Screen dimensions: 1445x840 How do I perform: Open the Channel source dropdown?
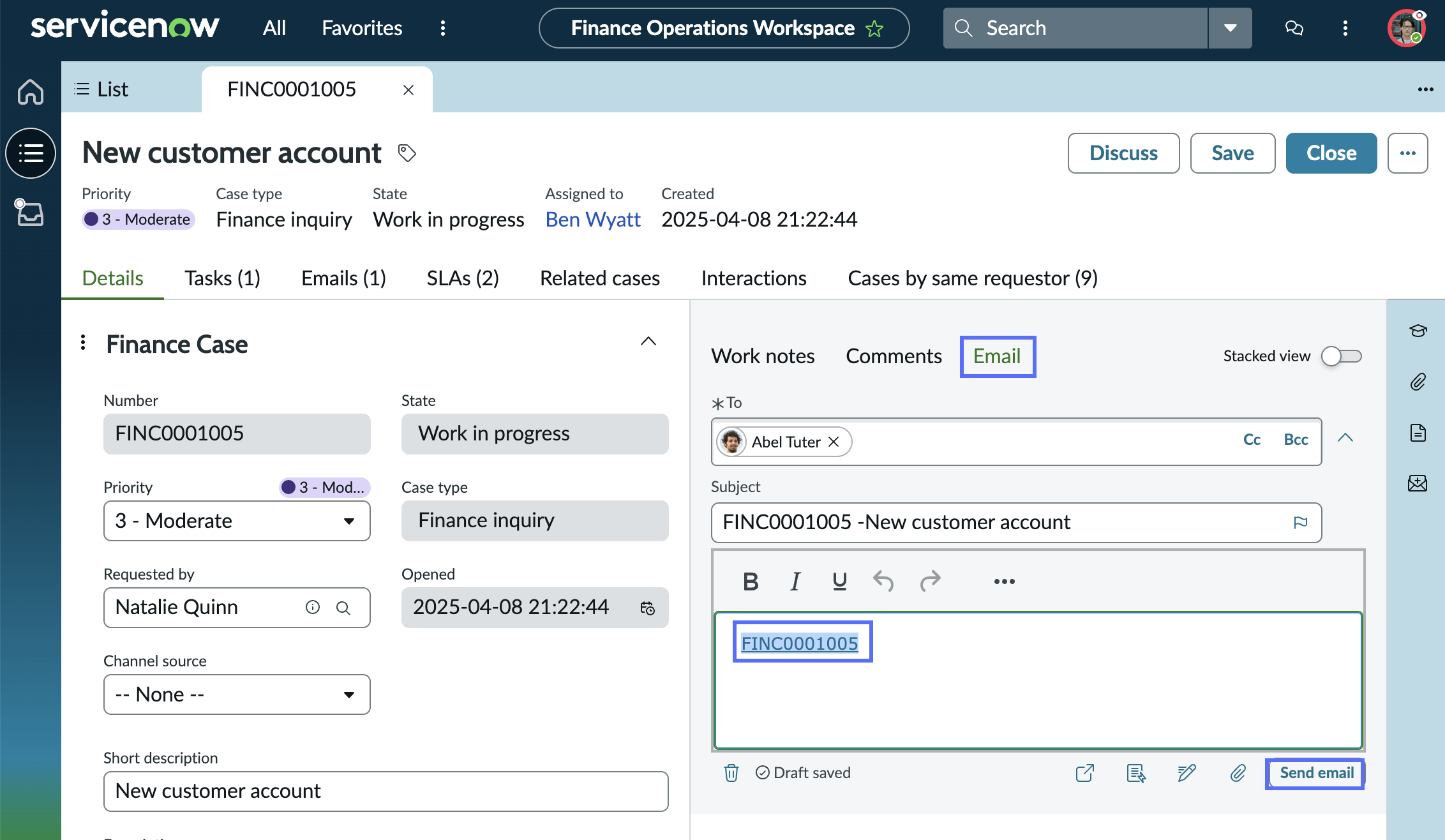click(237, 694)
